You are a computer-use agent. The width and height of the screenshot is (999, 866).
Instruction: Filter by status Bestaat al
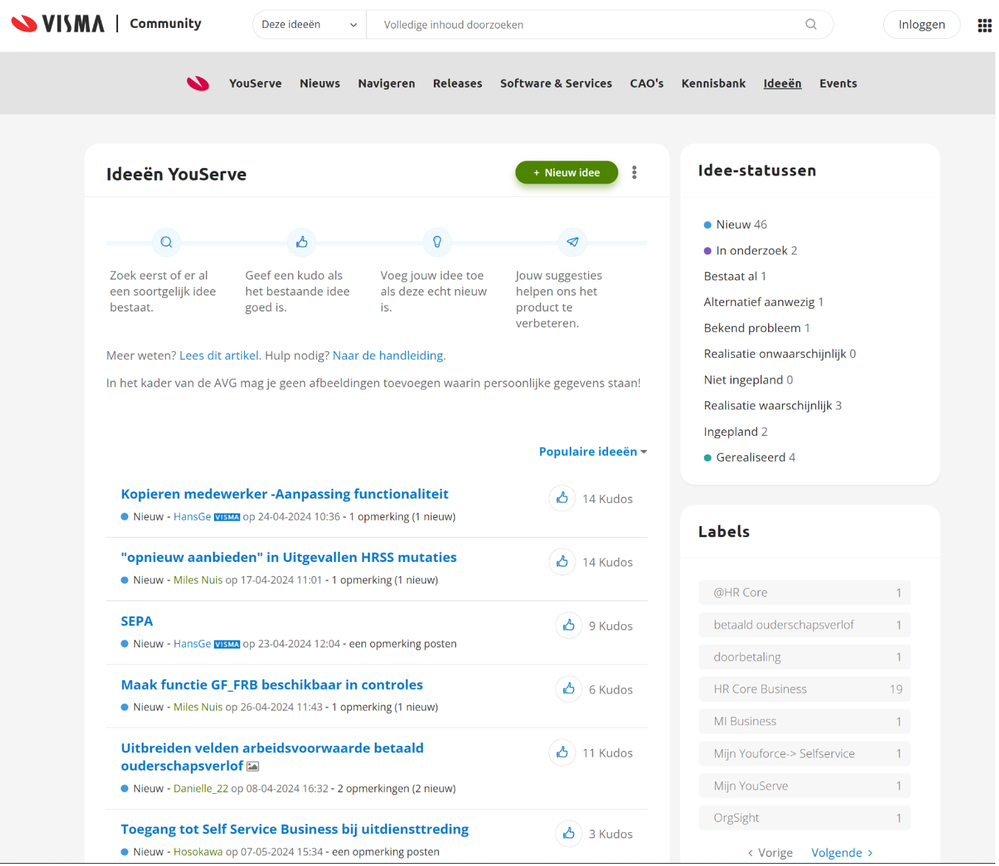(735, 277)
